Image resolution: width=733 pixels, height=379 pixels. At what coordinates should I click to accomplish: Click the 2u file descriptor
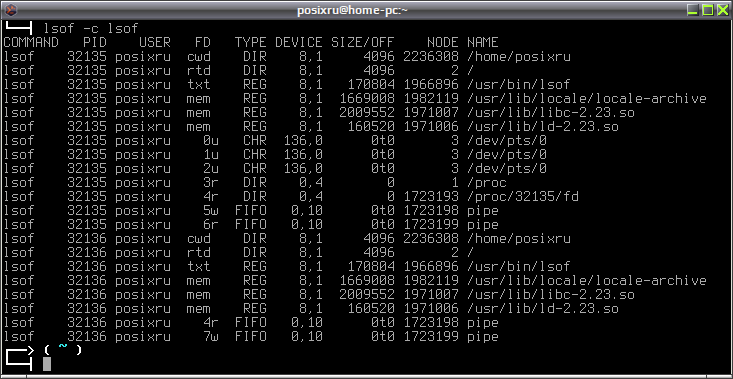tap(211, 169)
